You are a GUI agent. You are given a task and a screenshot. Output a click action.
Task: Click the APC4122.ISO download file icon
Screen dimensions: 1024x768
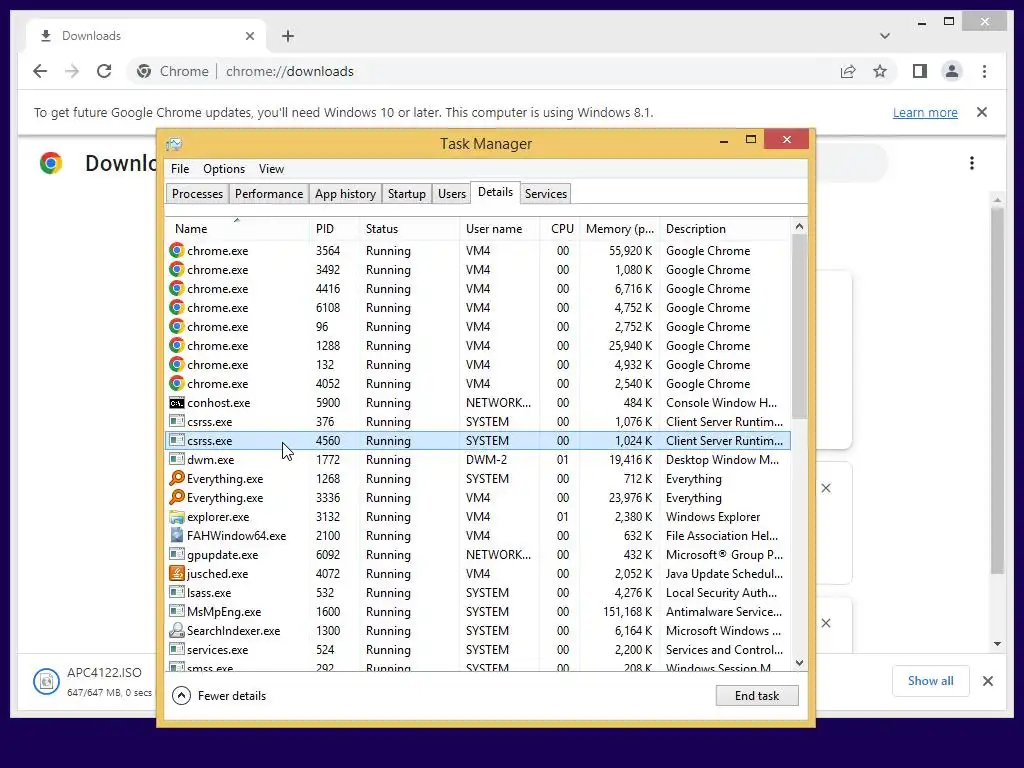46,682
